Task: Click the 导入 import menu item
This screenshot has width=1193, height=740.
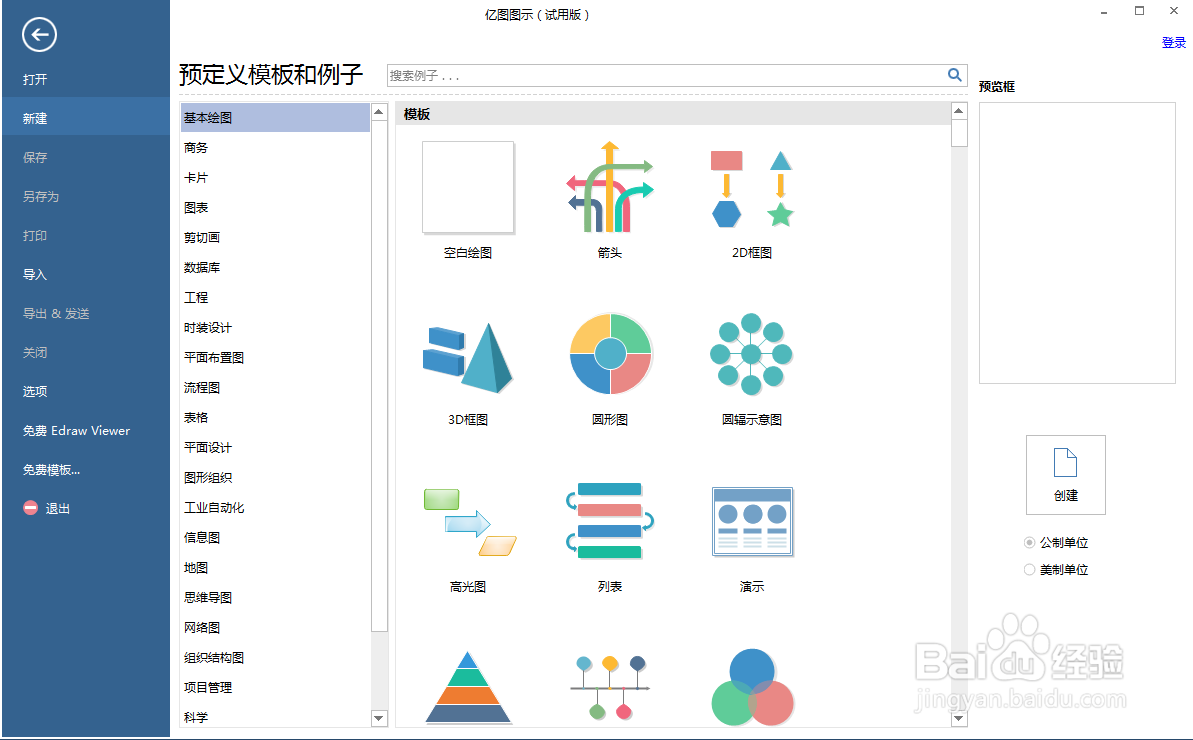Action: [x=35, y=275]
